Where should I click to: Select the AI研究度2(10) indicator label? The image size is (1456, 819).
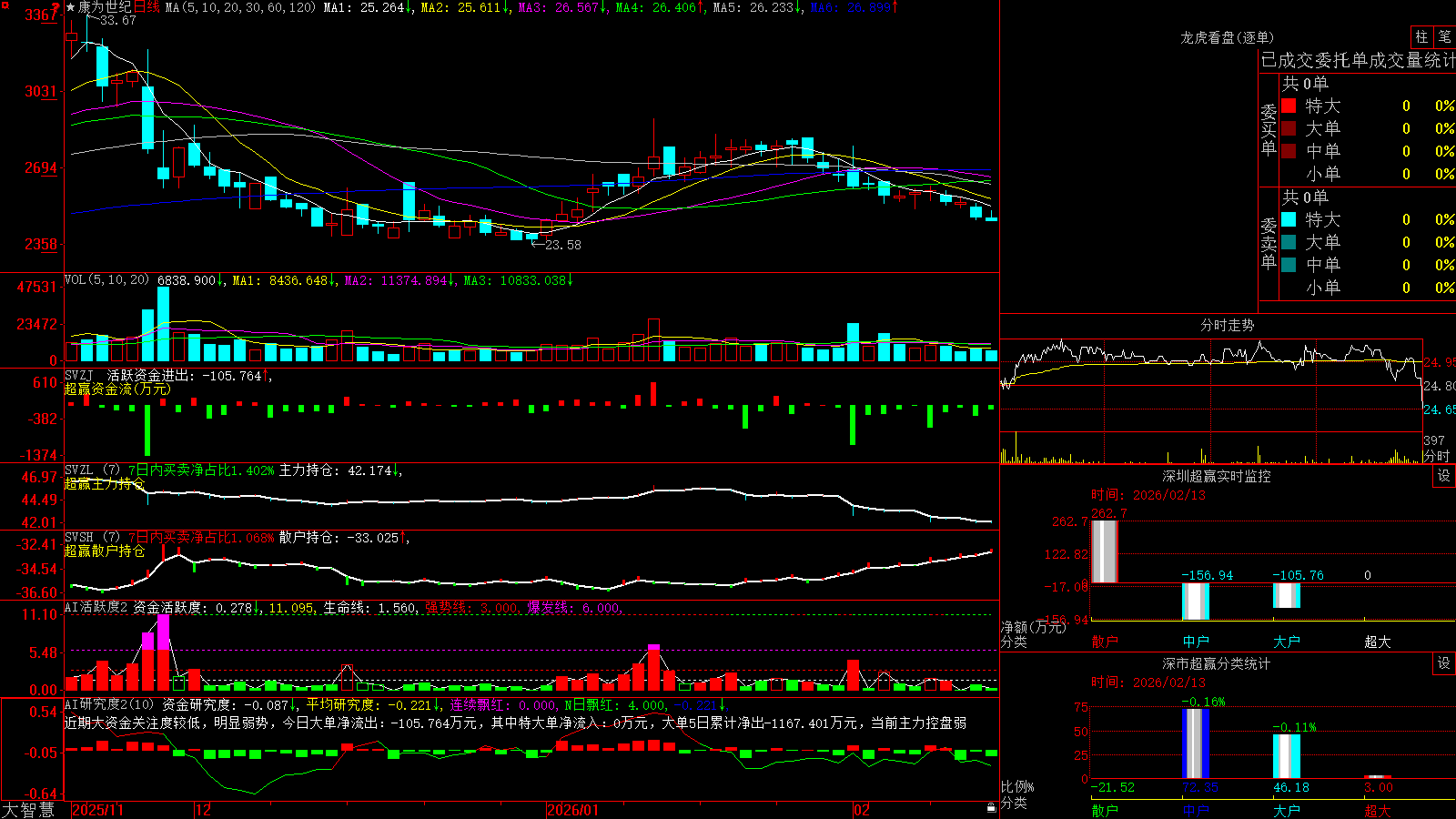pos(109,704)
